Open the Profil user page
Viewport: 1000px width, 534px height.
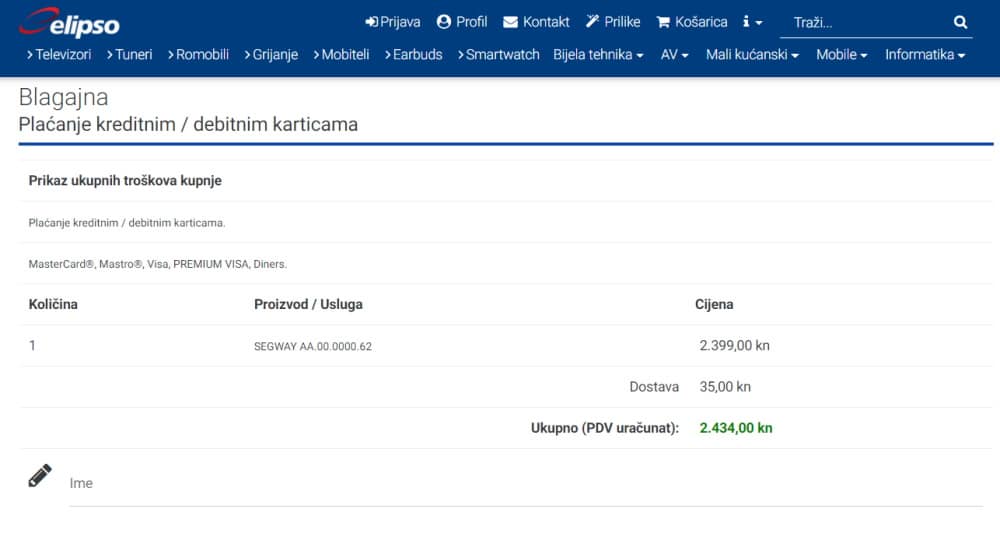click(462, 22)
